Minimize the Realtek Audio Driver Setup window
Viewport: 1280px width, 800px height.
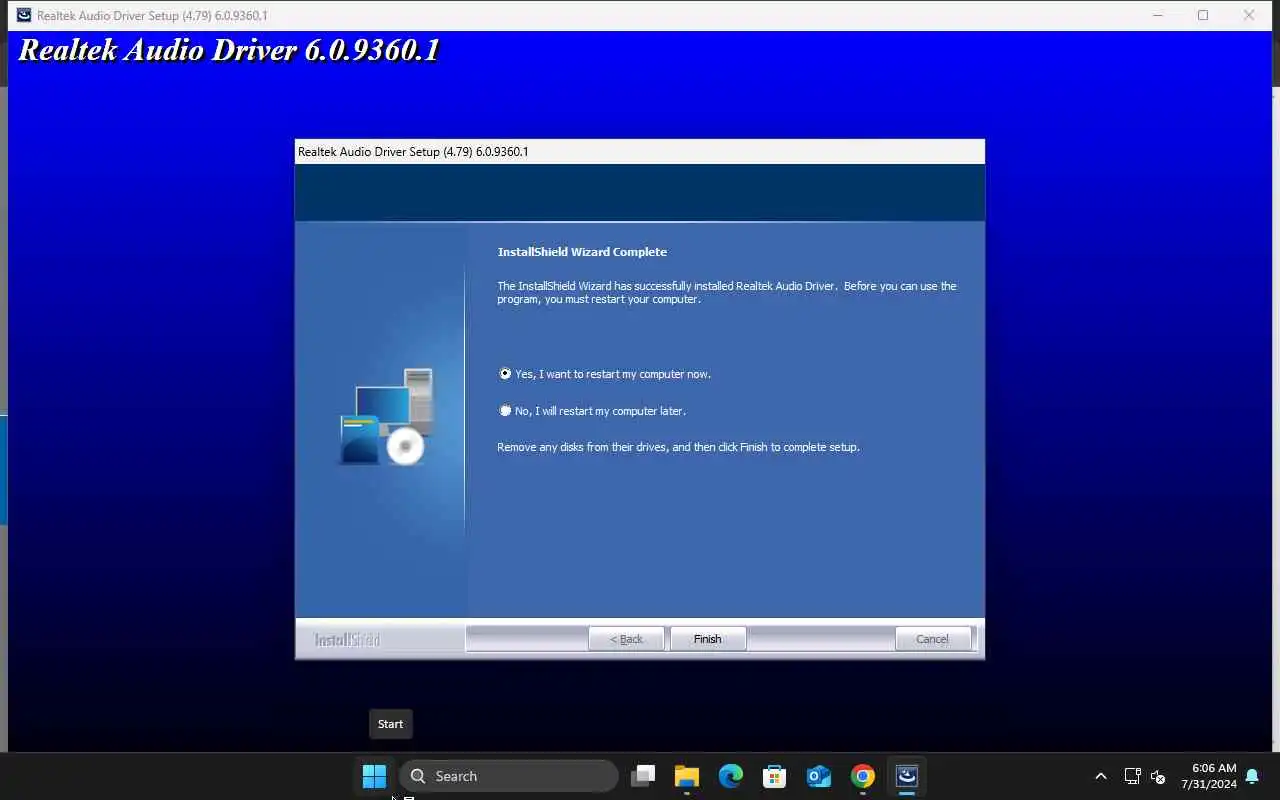[x=1157, y=15]
